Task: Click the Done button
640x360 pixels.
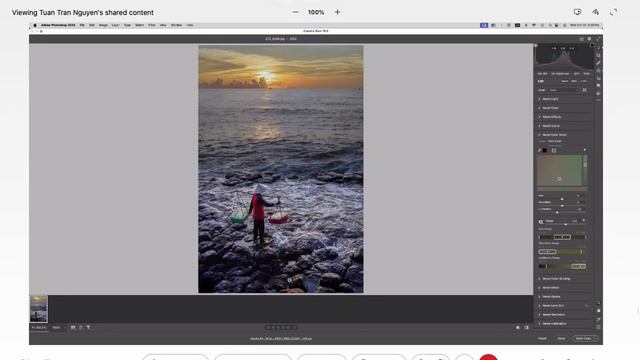Action: point(562,338)
